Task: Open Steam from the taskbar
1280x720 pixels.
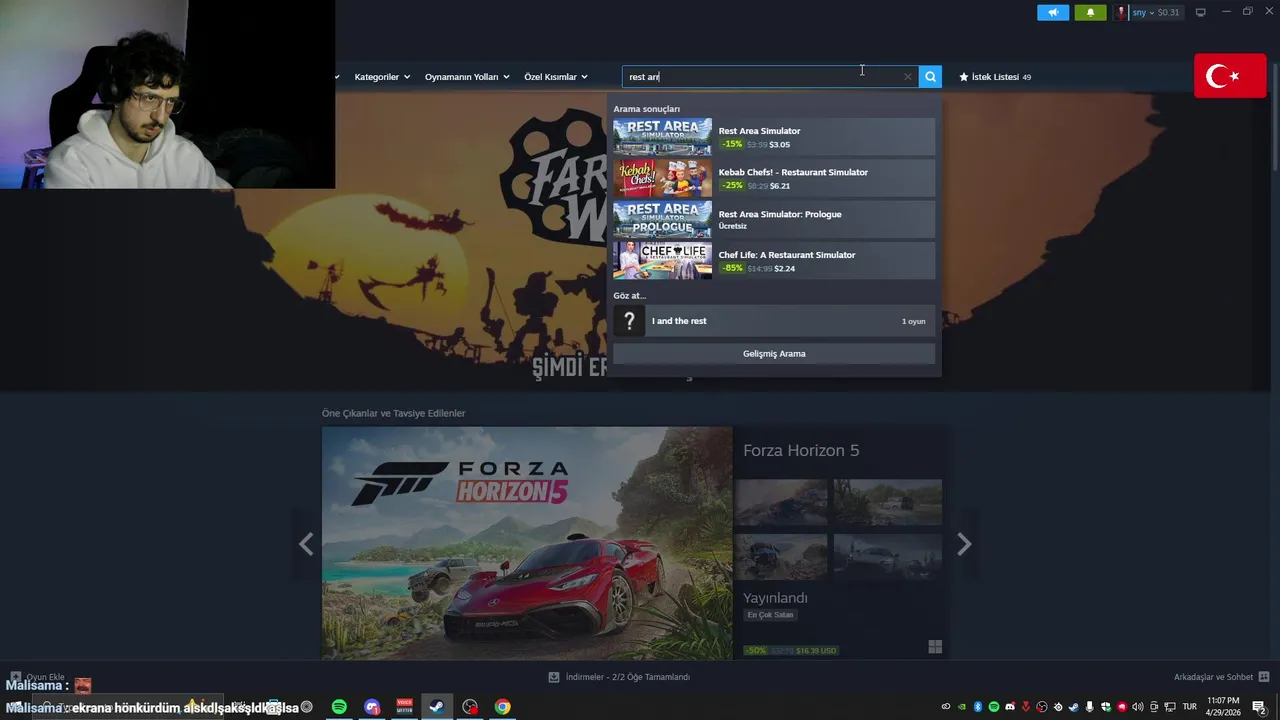Action: click(437, 707)
